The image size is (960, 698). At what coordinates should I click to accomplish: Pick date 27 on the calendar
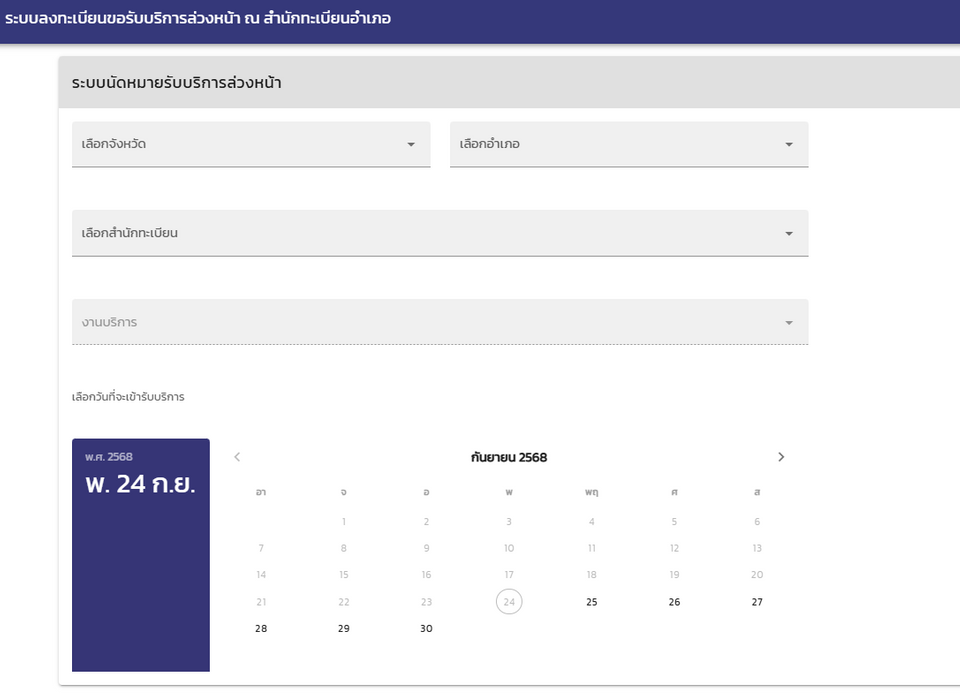click(x=757, y=602)
